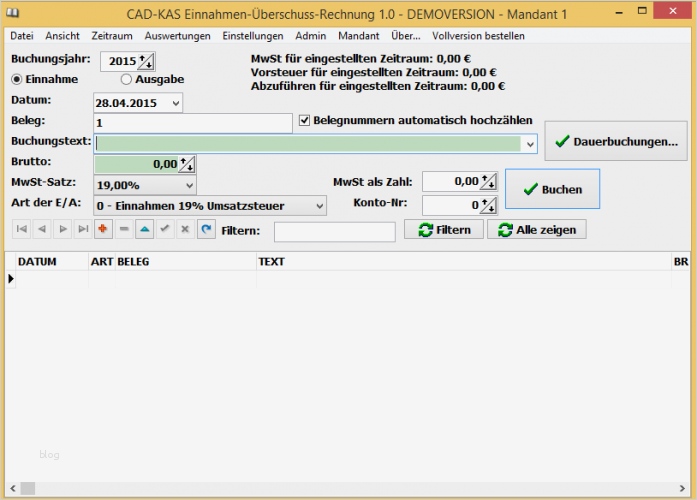The width and height of the screenshot is (697, 500).
Task: Click the ART column header
Action: (x=102, y=262)
